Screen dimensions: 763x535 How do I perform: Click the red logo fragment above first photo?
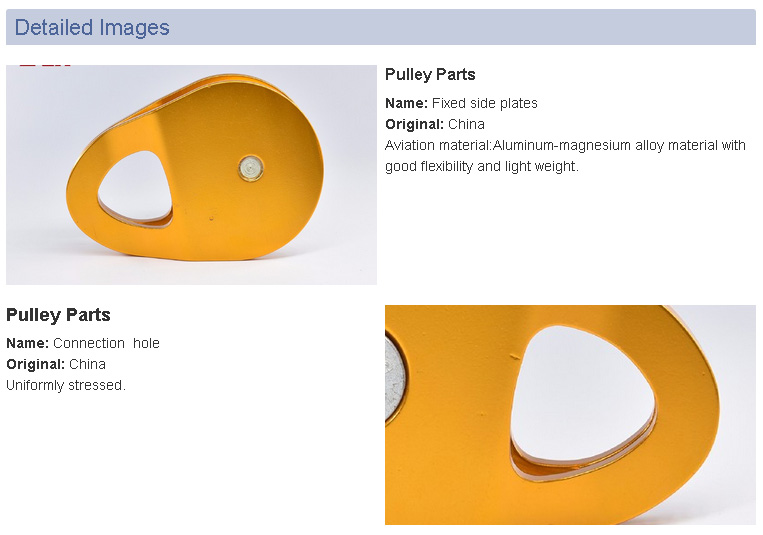[45, 63]
